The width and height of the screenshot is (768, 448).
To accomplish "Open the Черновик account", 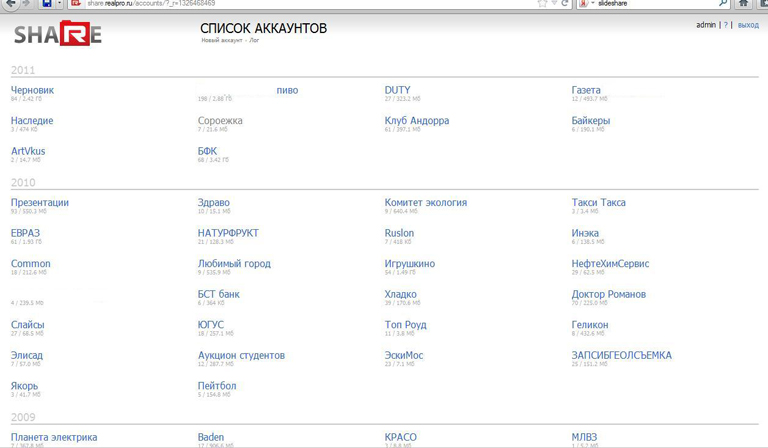I will pyautogui.click(x=32, y=90).
